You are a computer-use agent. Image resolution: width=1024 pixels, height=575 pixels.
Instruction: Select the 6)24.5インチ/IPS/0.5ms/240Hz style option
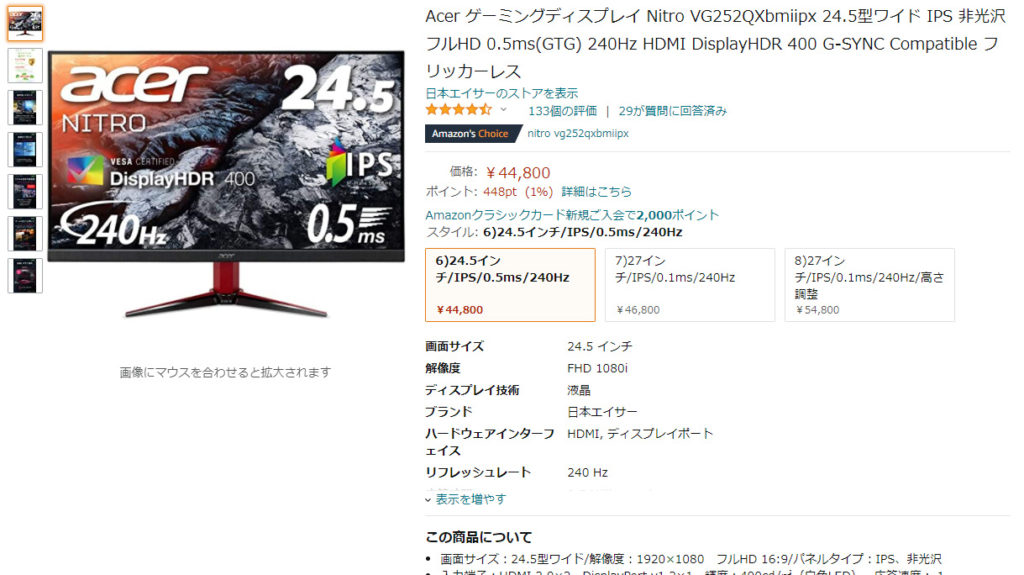point(510,285)
